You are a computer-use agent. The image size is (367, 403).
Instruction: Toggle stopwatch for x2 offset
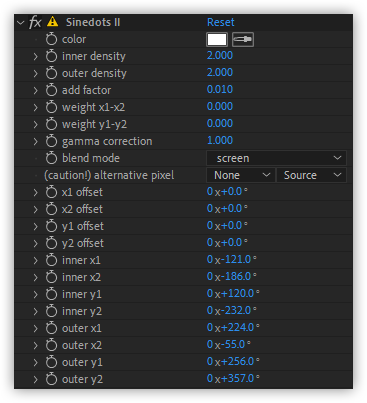point(51,209)
